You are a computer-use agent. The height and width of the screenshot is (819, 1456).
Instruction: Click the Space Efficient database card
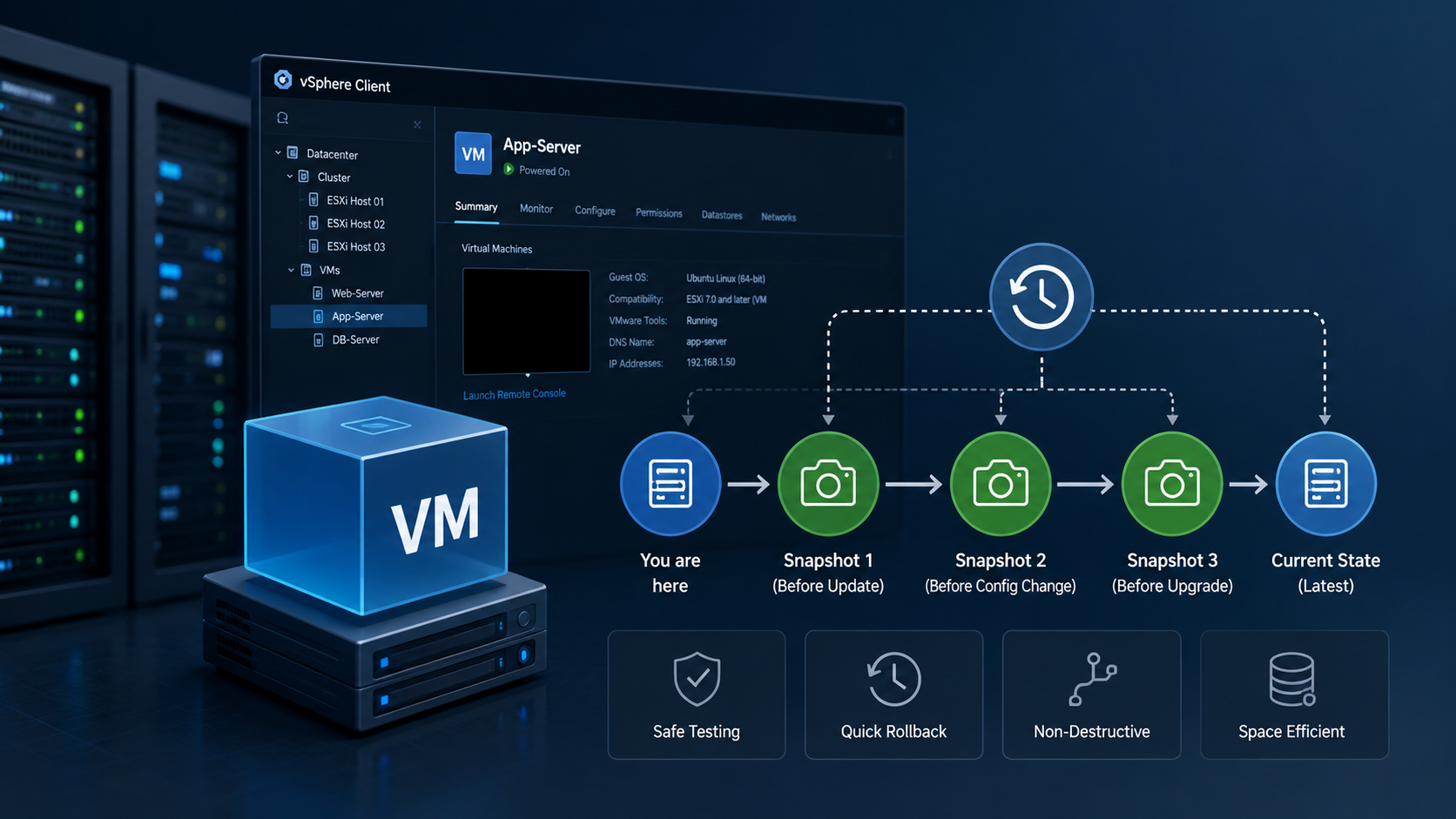click(1294, 695)
